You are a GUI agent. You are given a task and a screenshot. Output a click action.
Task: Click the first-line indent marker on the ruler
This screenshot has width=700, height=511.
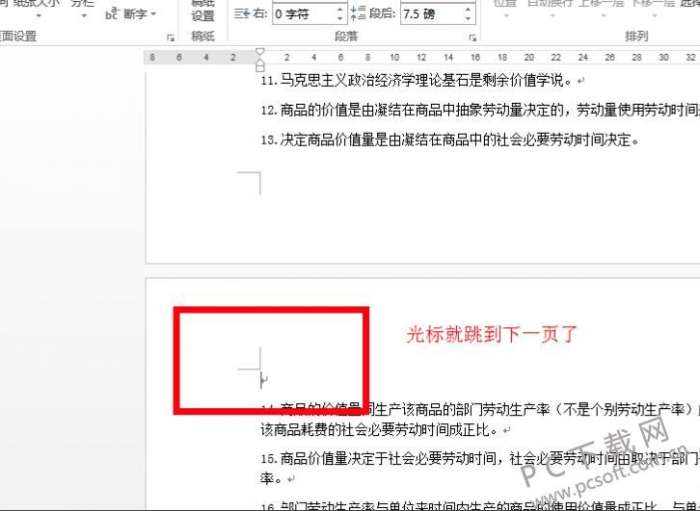260,52
